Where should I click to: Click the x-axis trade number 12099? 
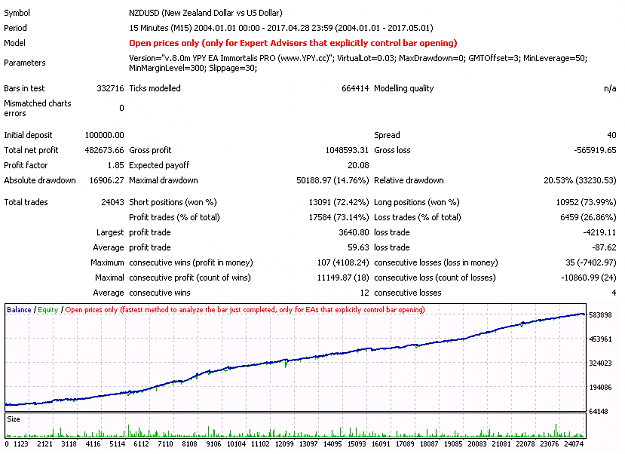284,444
